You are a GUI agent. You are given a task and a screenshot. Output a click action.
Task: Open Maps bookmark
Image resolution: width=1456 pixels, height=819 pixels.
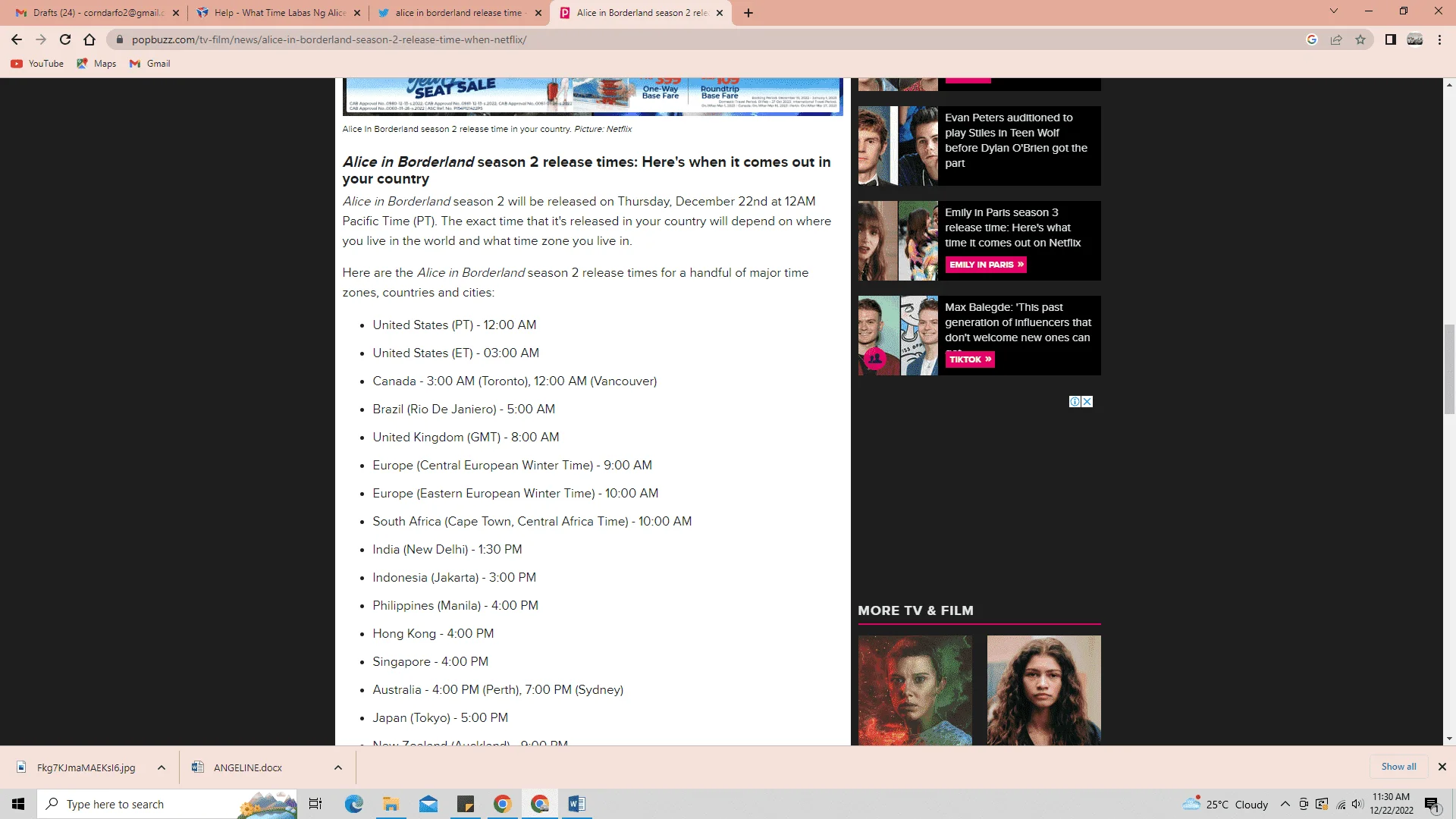pyautogui.click(x=96, y=64)
